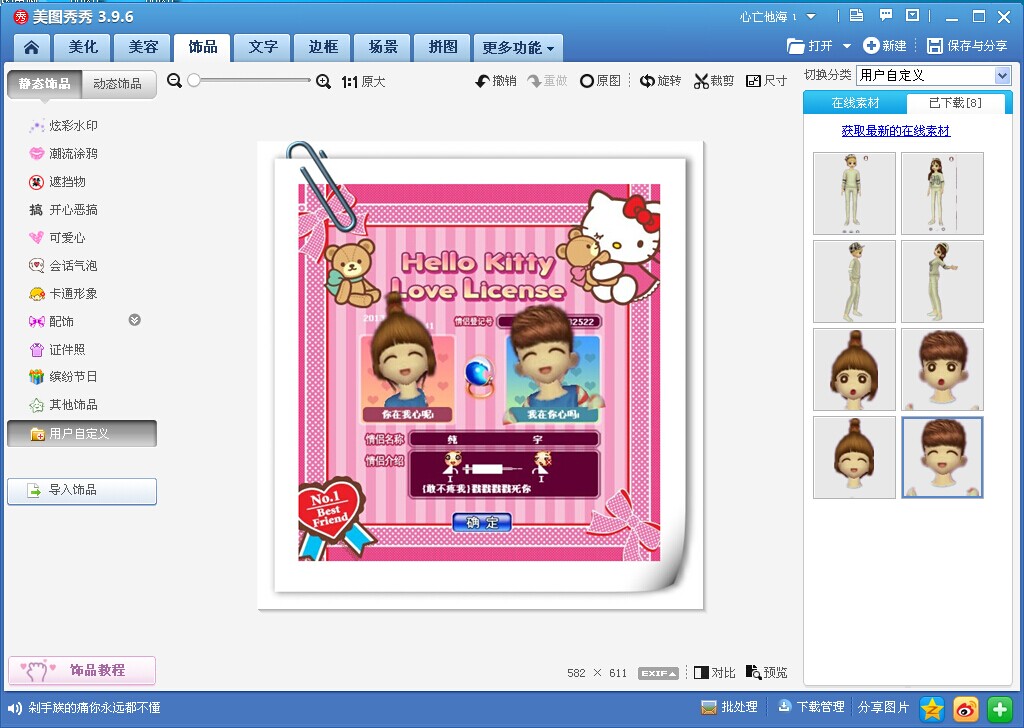Open the 拼图 tab
The width and height of the screenshot is (1024, 728).
(x=443, y=47)
